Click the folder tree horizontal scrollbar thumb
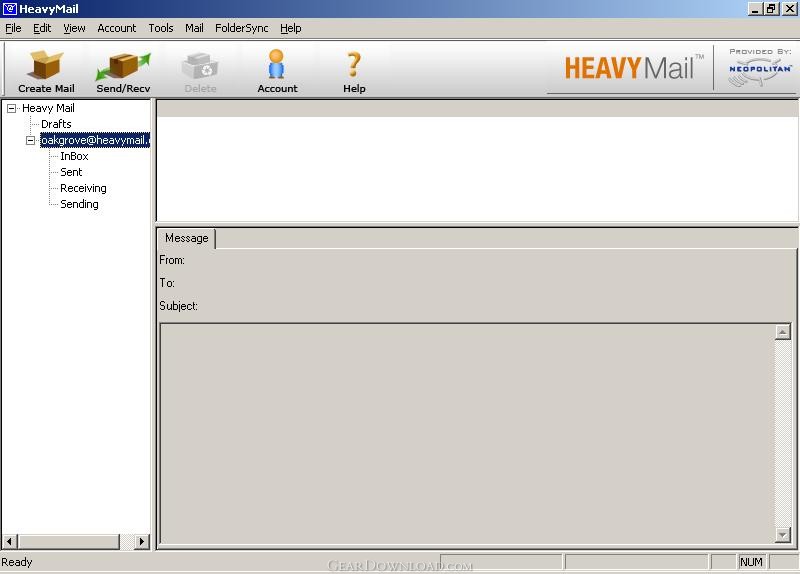Viewport: 800px width, 574px height. [x=69, y=541]
